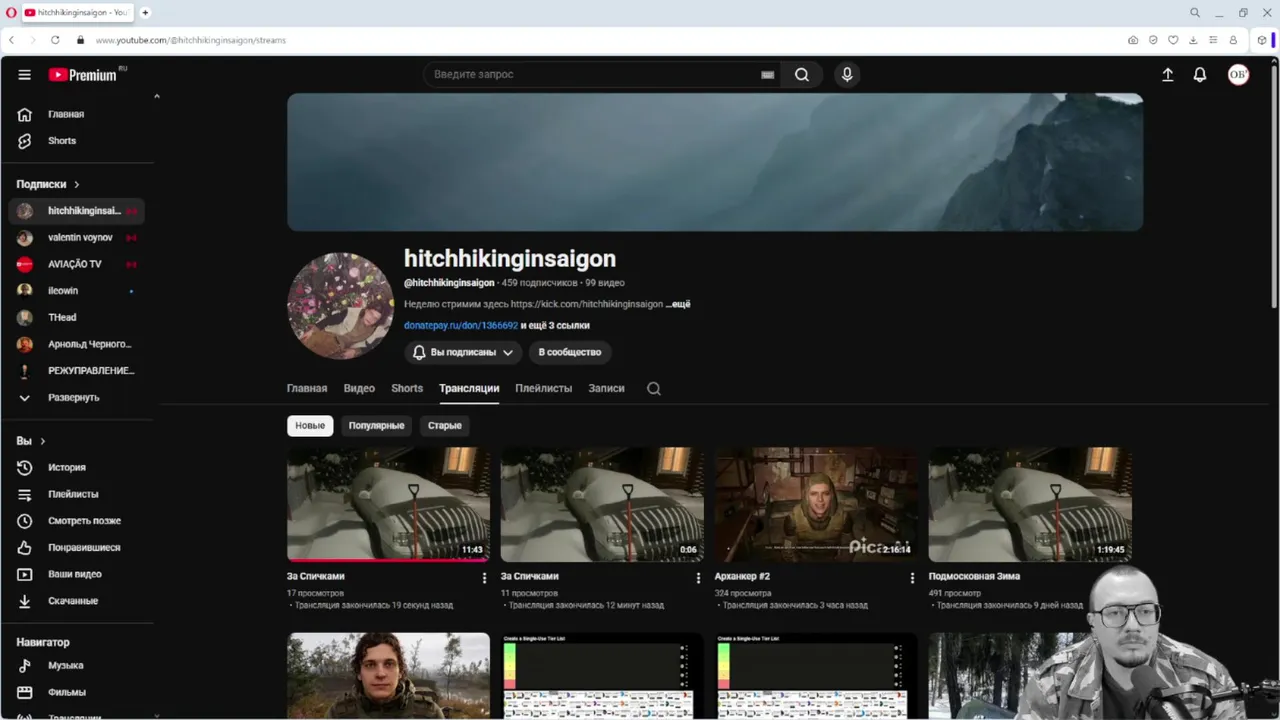Image resolution: width=1280 pixels, height=720 pixels.
Task: Open Скачанные in sidebar
Action: pos(76,601)
